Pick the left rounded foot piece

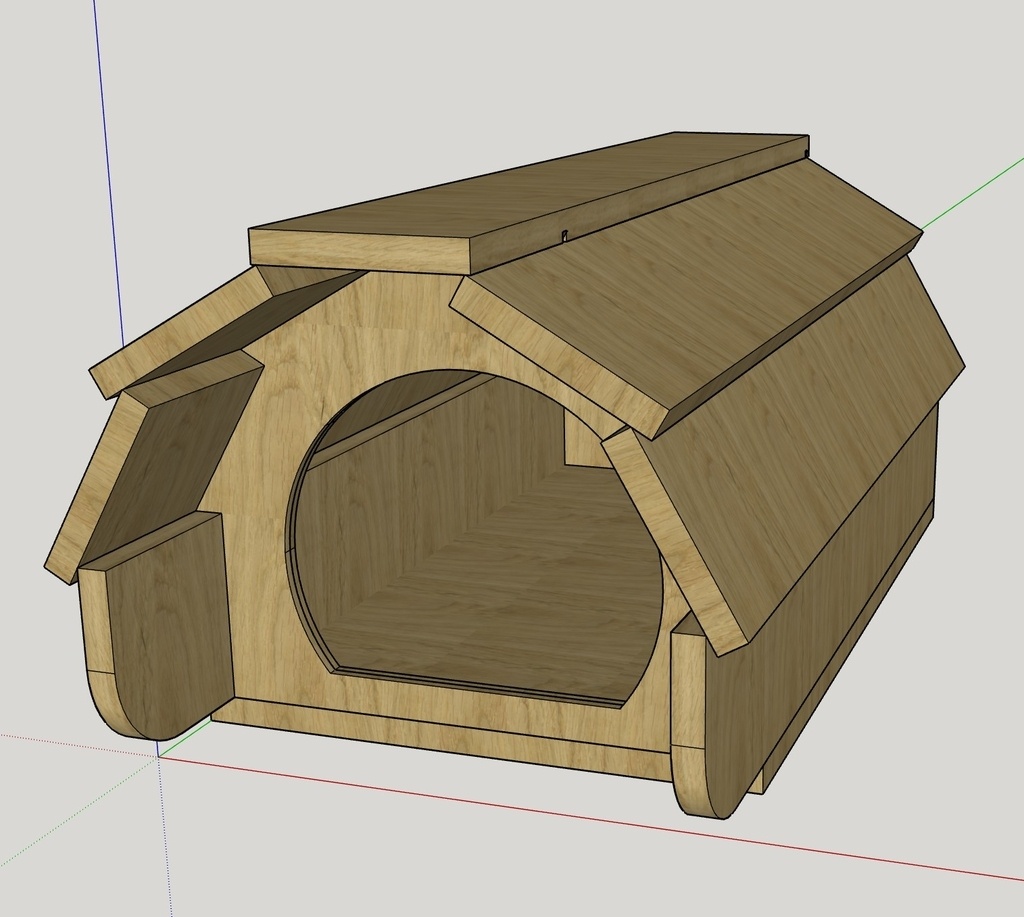click(157, 627)
